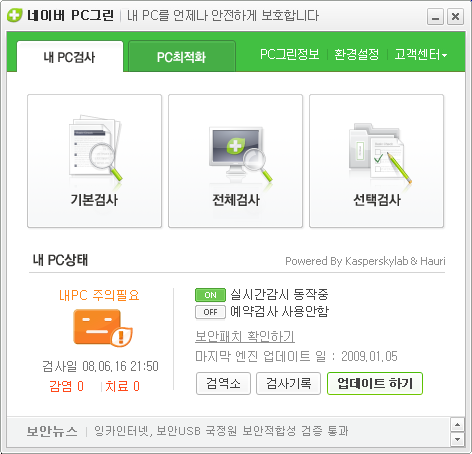The image size is (472, 454).
Task: Click the 기본검사 label text
Action: pos(94,200)
